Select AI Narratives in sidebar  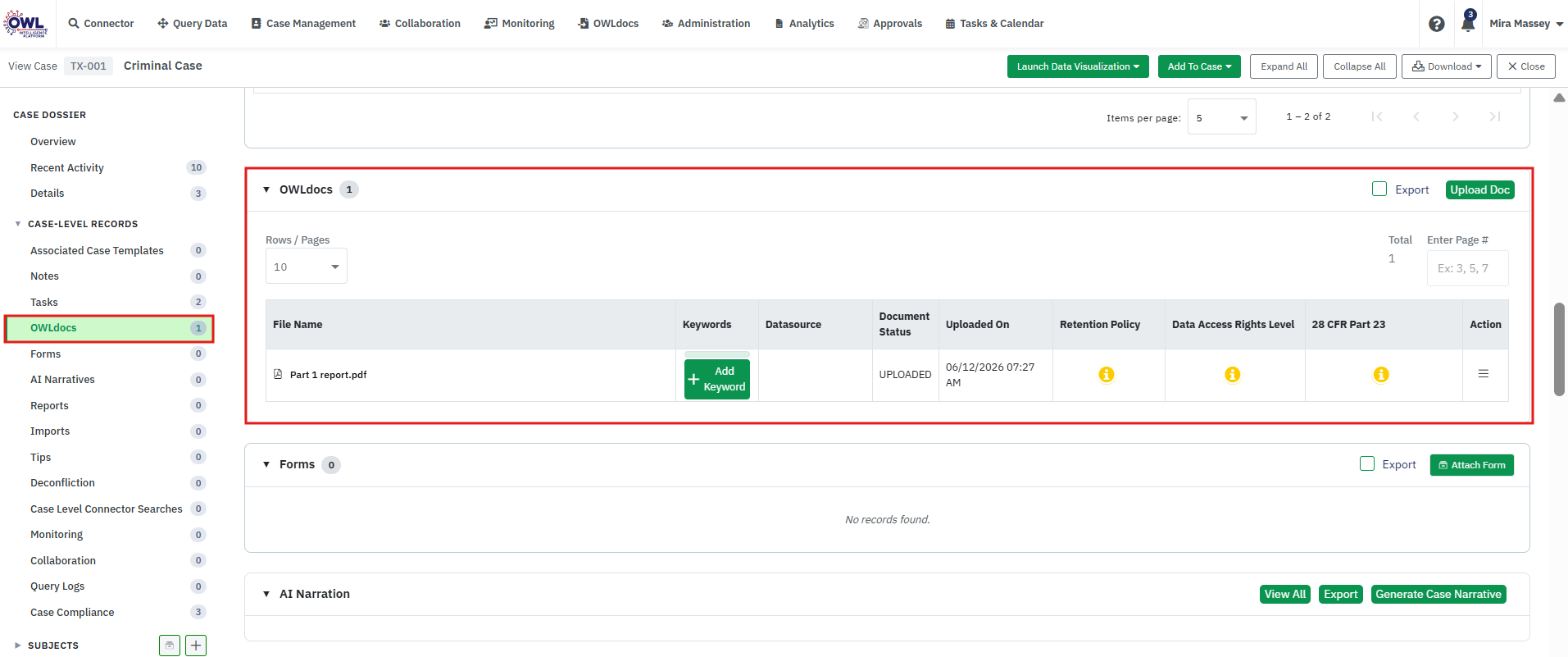[62, 380]
